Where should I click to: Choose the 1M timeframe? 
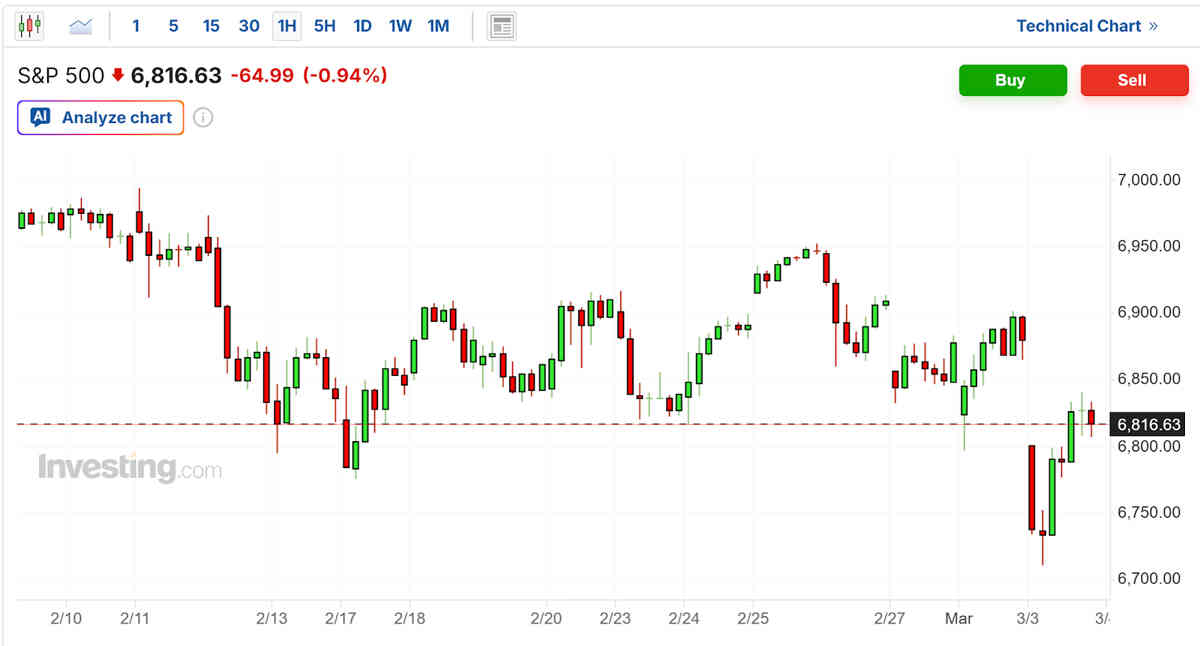tap(438, 26)
